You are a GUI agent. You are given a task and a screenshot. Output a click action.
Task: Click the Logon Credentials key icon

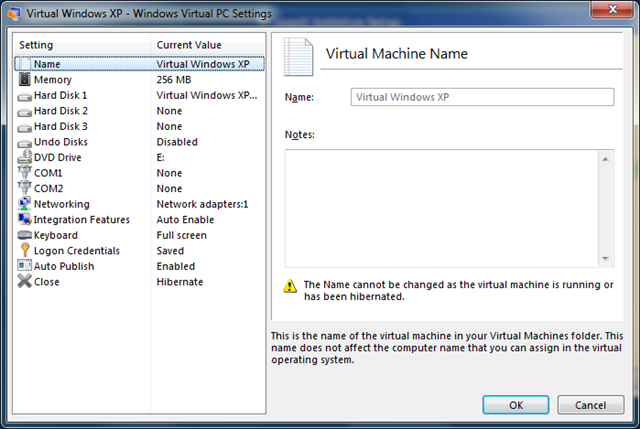coord(25,251)
